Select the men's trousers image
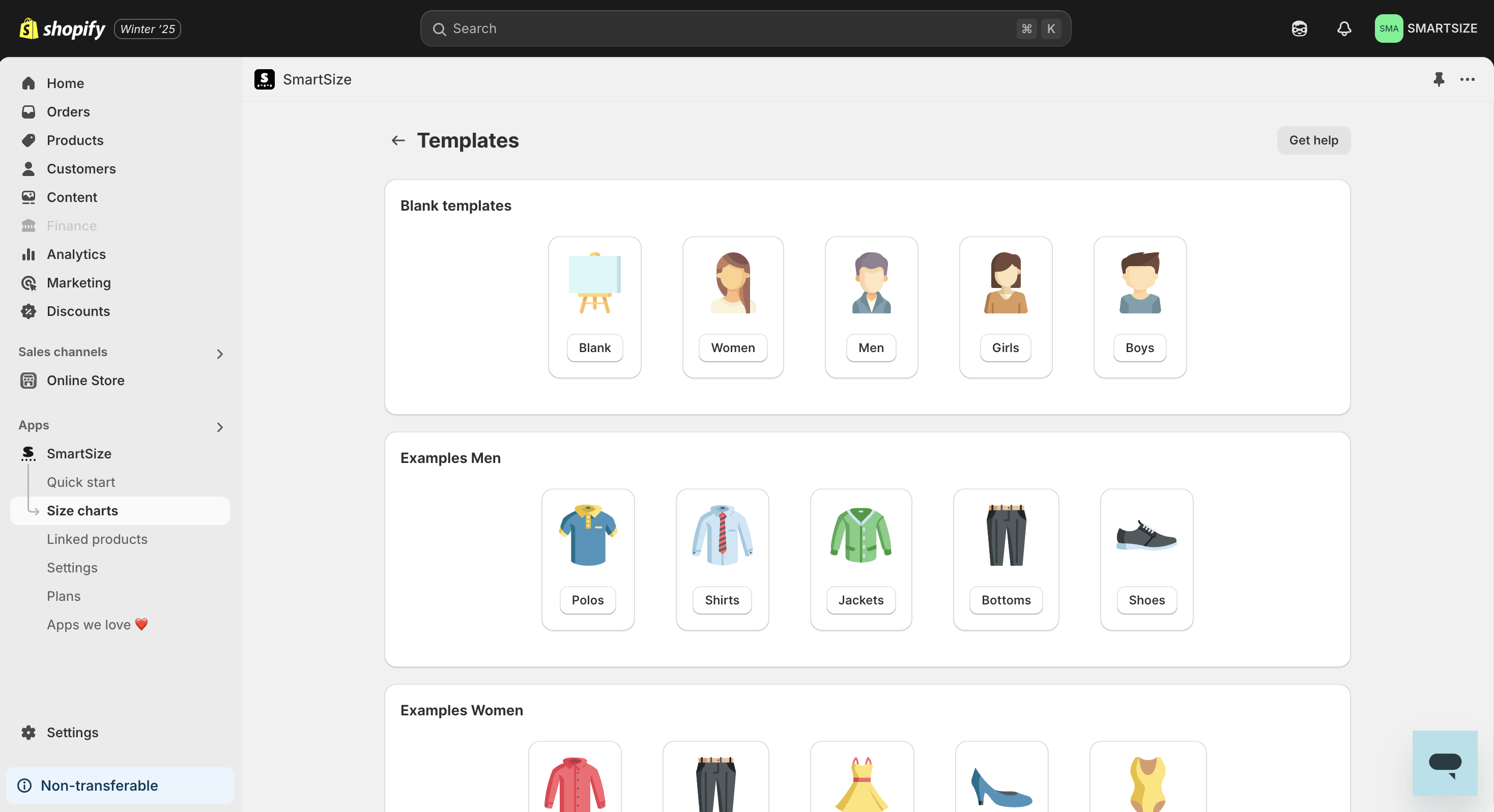1494x812 pixels. [1005, 535]
